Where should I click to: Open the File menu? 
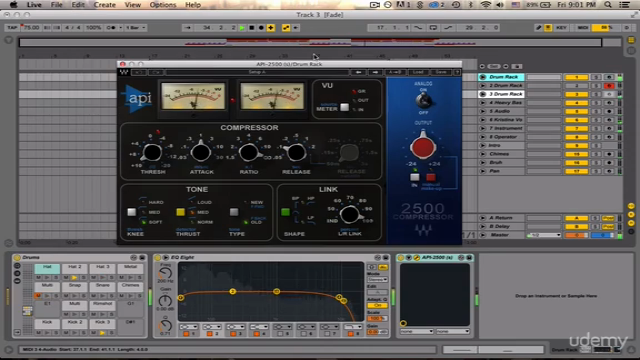(x=56, y=5)
